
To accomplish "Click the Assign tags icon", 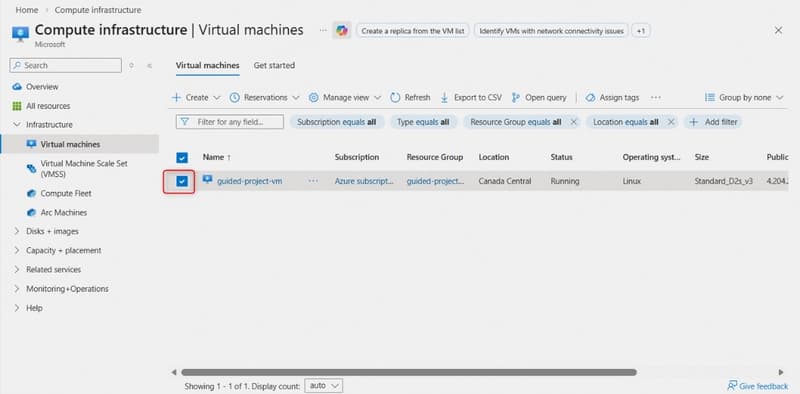I will [x=590, y=97].
